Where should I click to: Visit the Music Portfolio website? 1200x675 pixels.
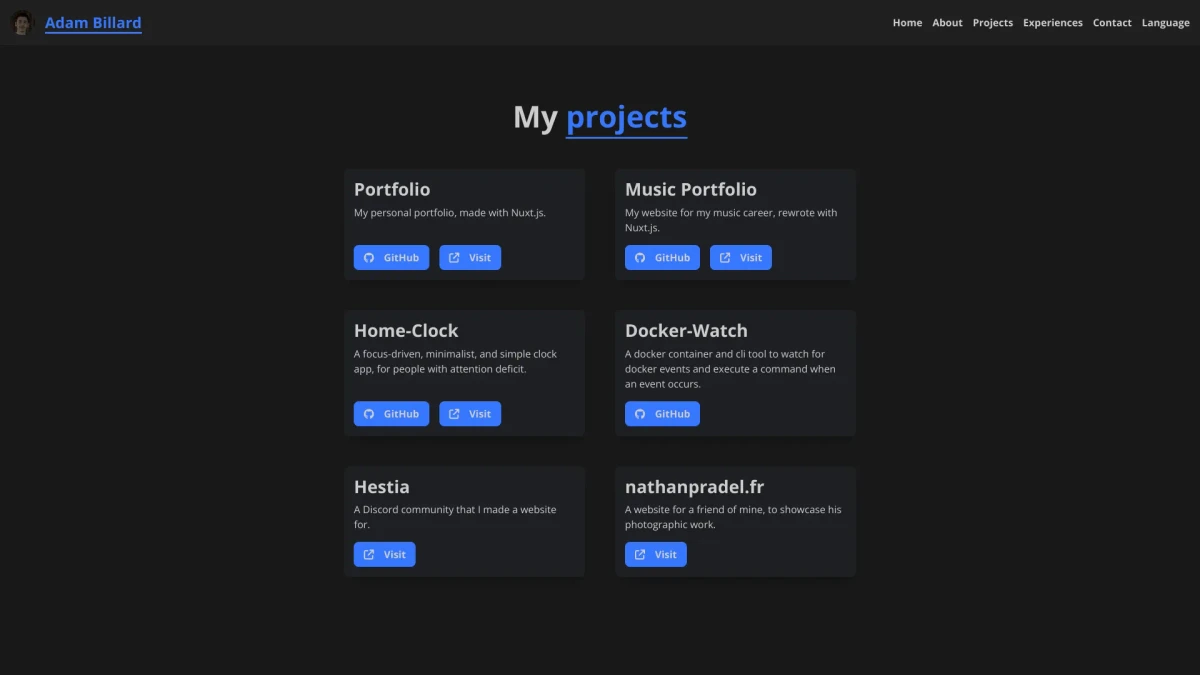(741, 258)
